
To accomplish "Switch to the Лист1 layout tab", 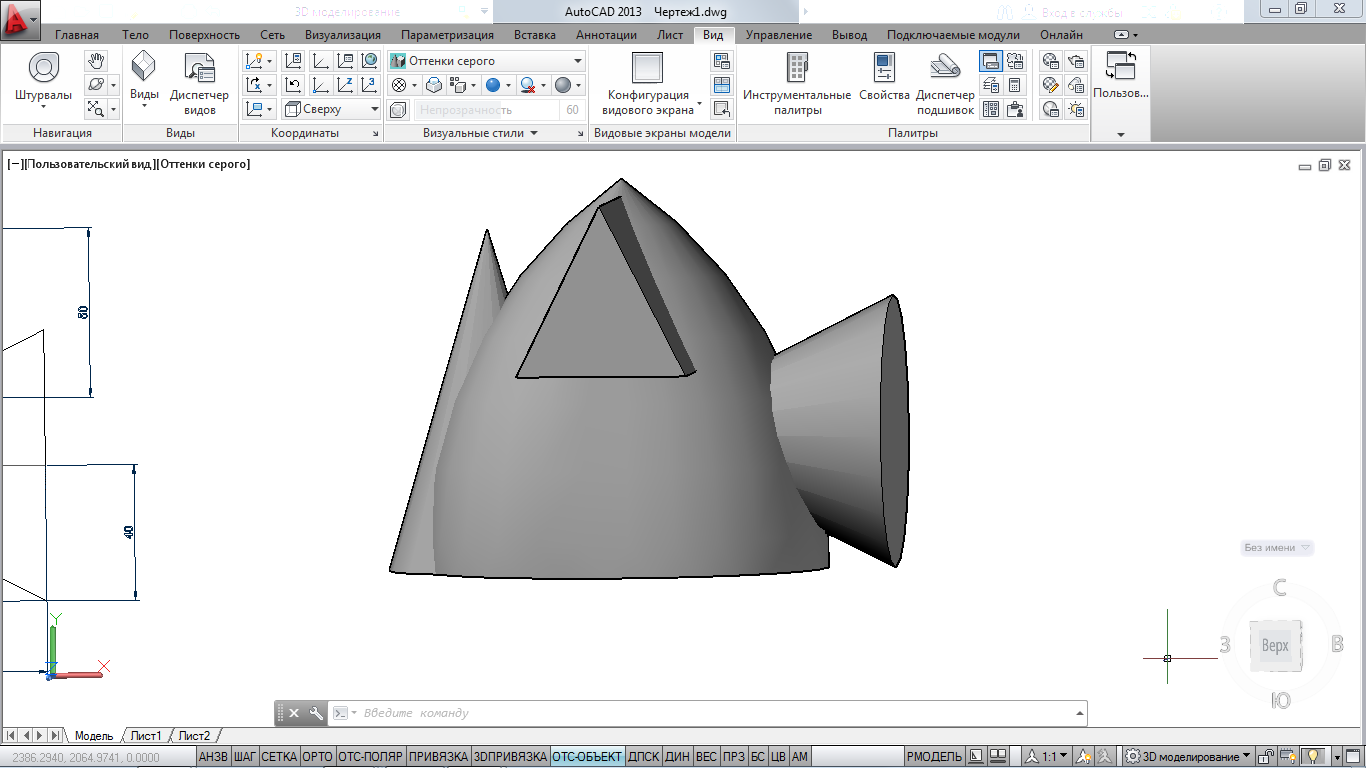I will point(146,736).
